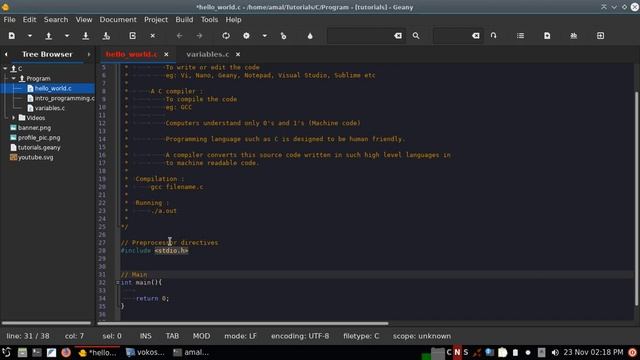Click the Reload file toolbar icon
Screen dimensions: 640x360
coord(133,36)
